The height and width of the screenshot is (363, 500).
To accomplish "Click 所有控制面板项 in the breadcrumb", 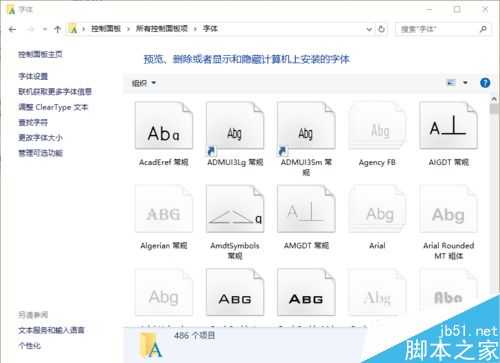I will pyautogui.click(x=162, y=29).
